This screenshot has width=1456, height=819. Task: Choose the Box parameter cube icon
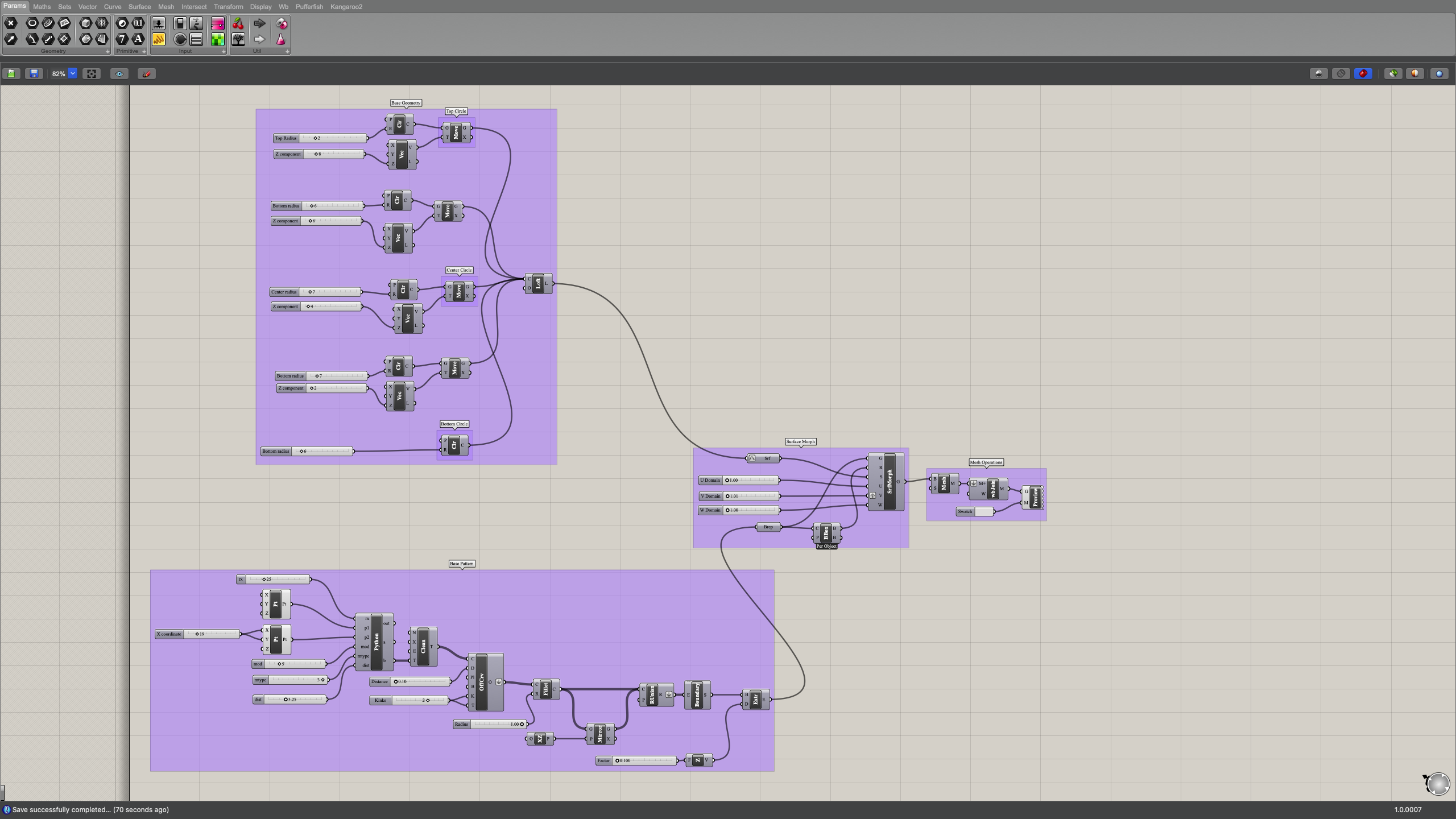click(x=86, y=23)
